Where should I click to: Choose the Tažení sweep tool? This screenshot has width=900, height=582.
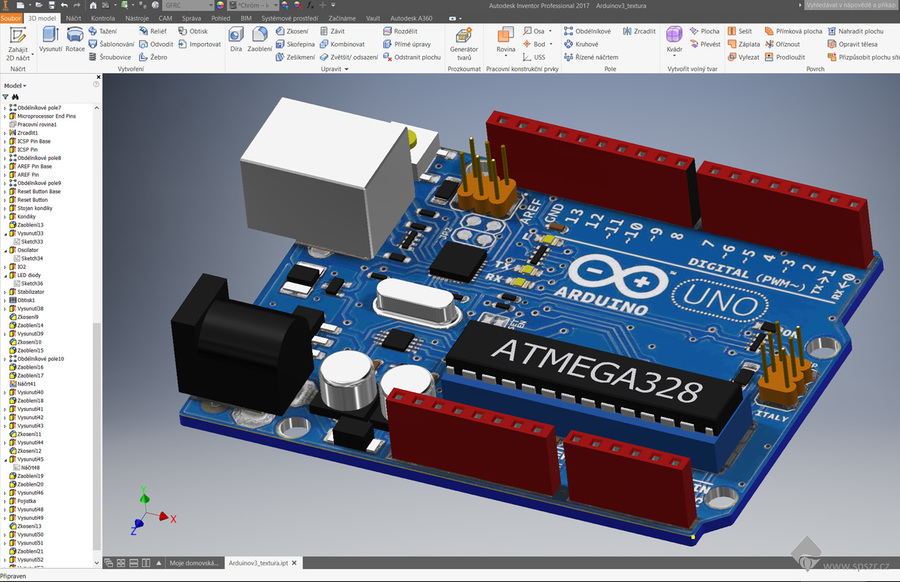[102, 31]
